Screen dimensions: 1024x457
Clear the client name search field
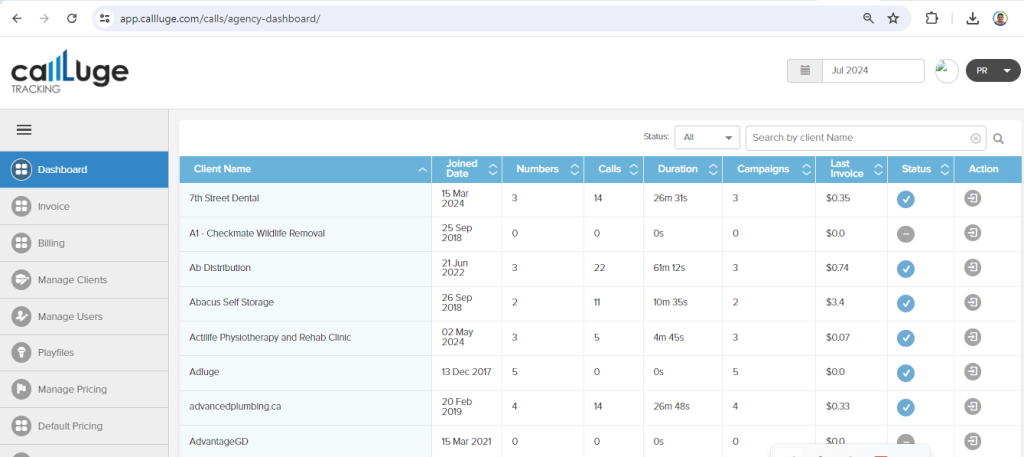pos(976,138)
